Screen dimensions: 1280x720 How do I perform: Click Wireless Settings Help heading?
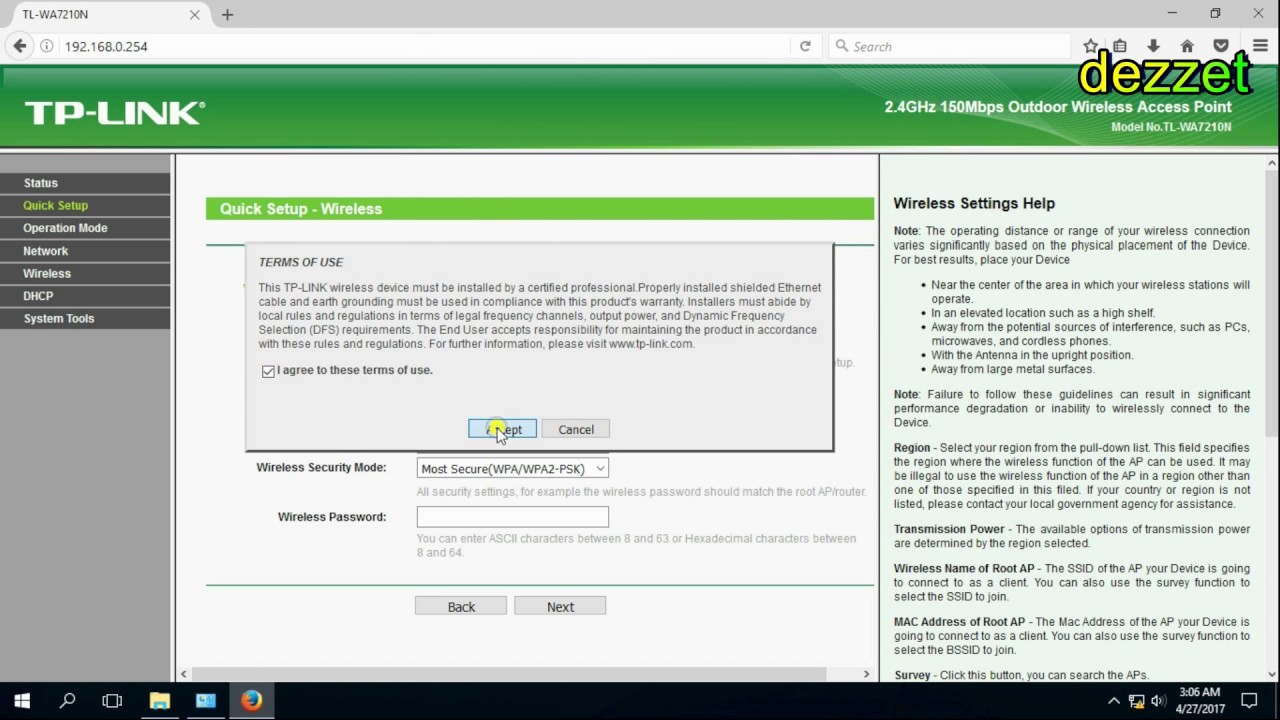(974, 203)
